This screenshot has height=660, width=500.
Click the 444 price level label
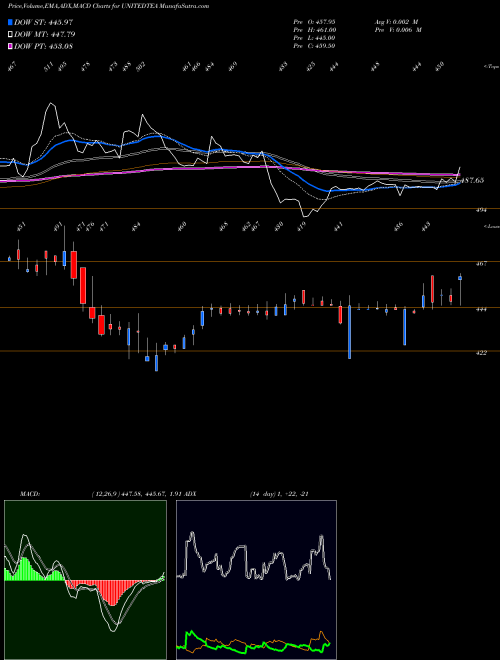(481, 309)
